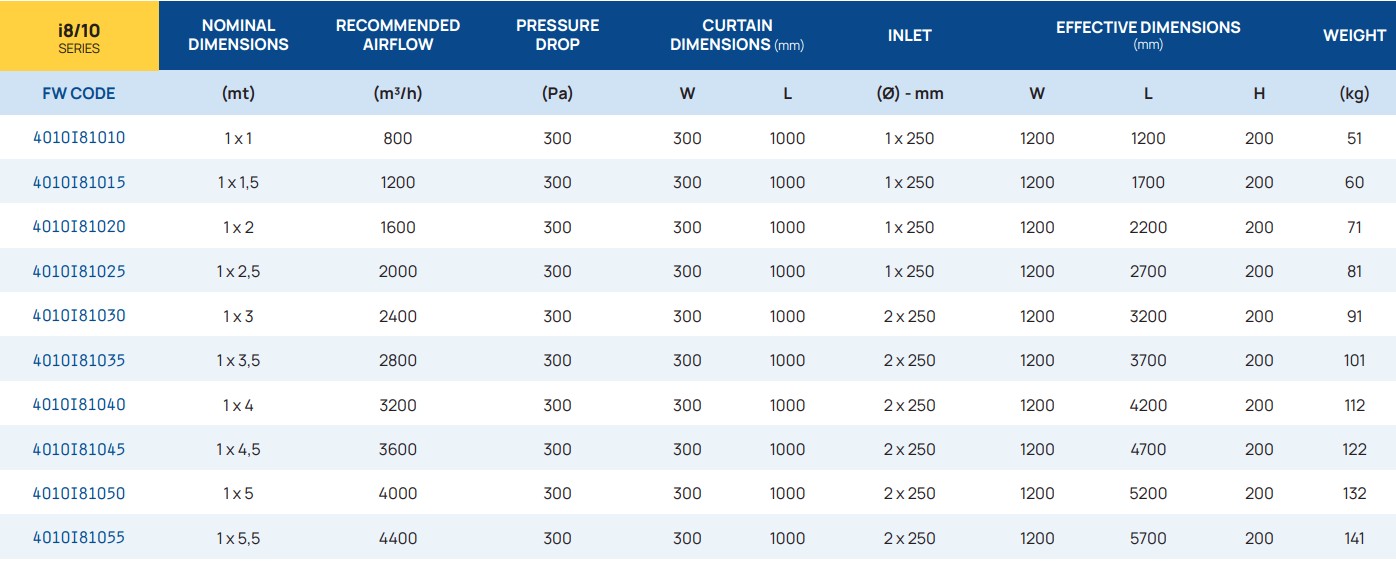The width and height of the screenshot is (1396, 561).
Task: Click the i8/10 Series yellow header cell
Action: (x=79, y=36)
